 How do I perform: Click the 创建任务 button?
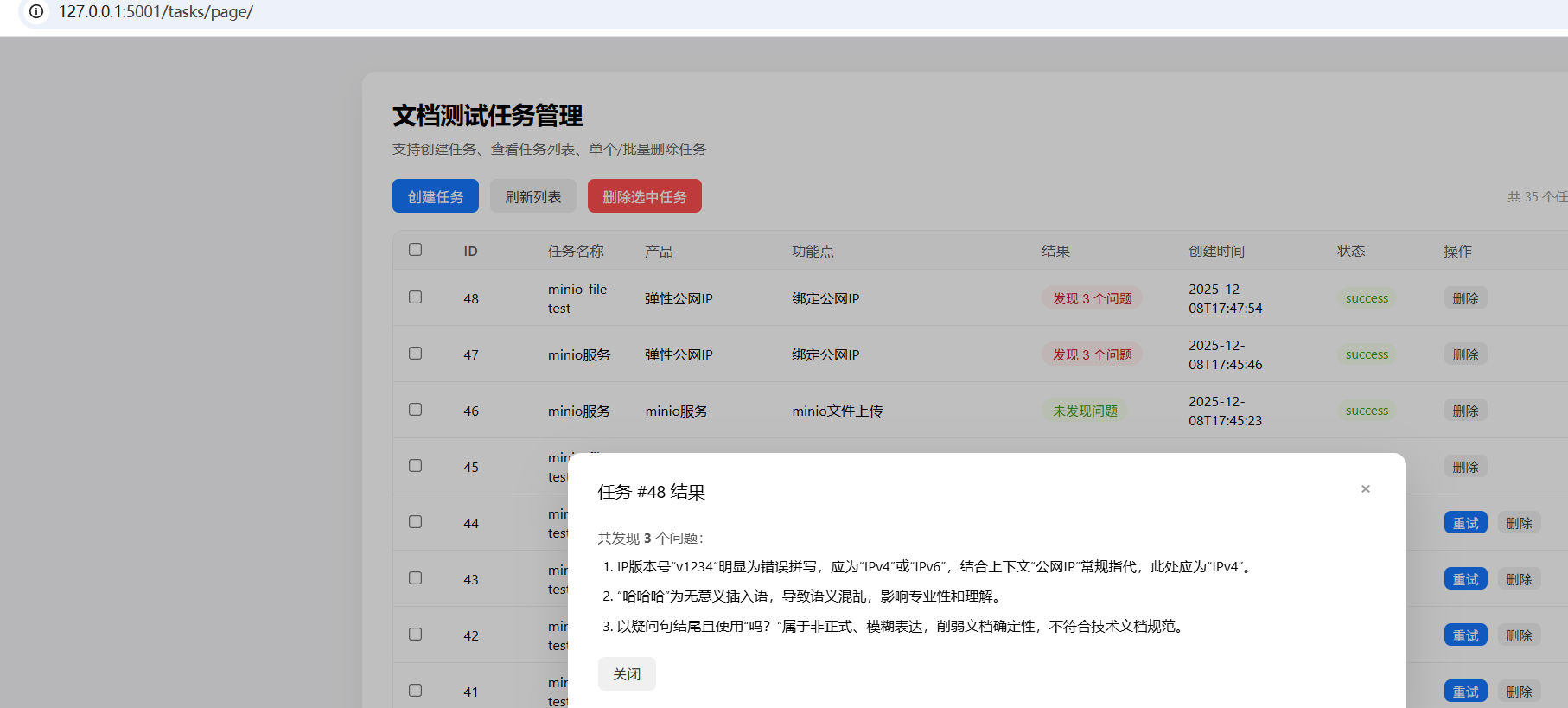click(436, 196)
